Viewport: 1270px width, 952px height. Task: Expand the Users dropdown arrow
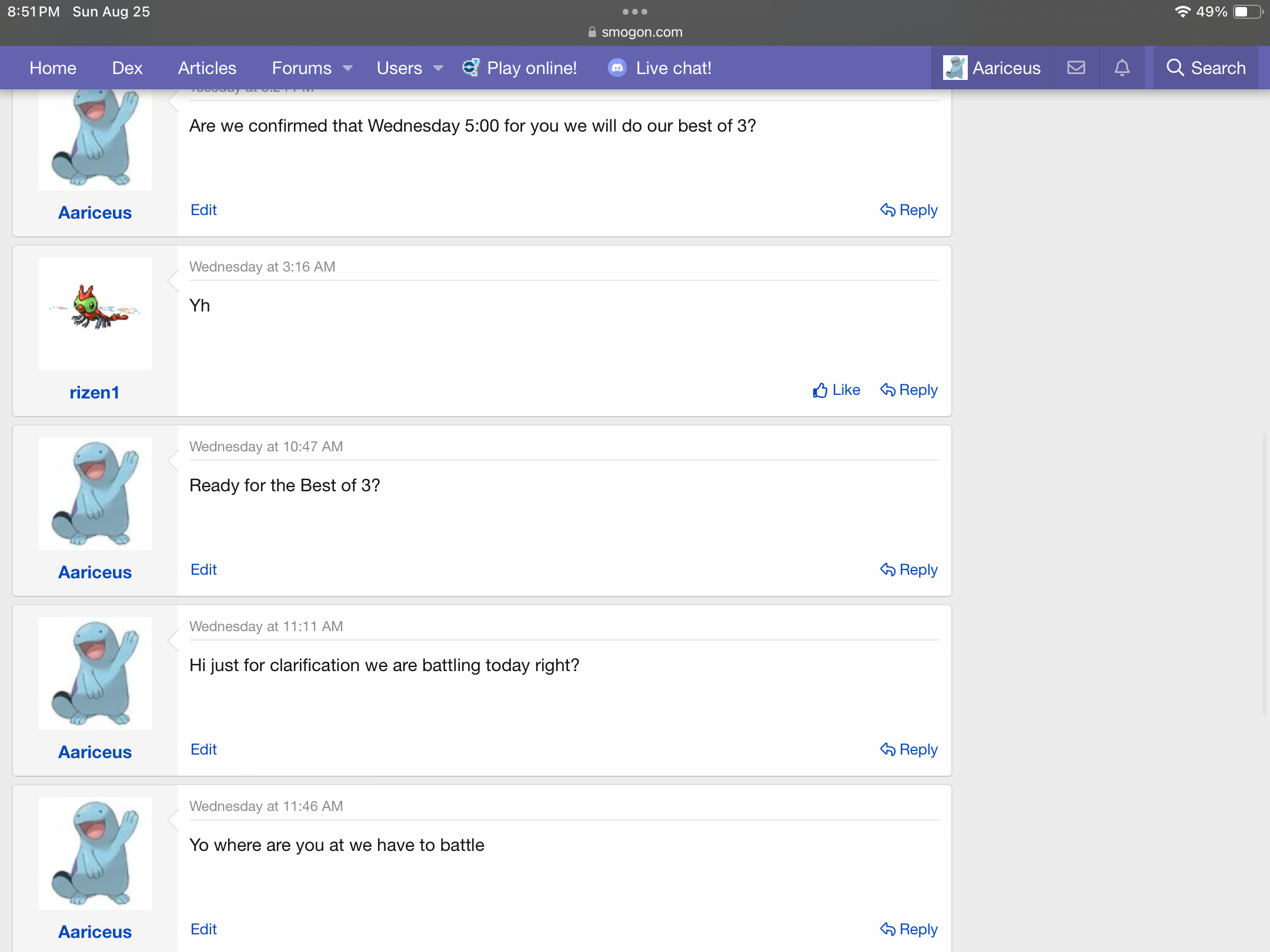(x=438, y=68)
